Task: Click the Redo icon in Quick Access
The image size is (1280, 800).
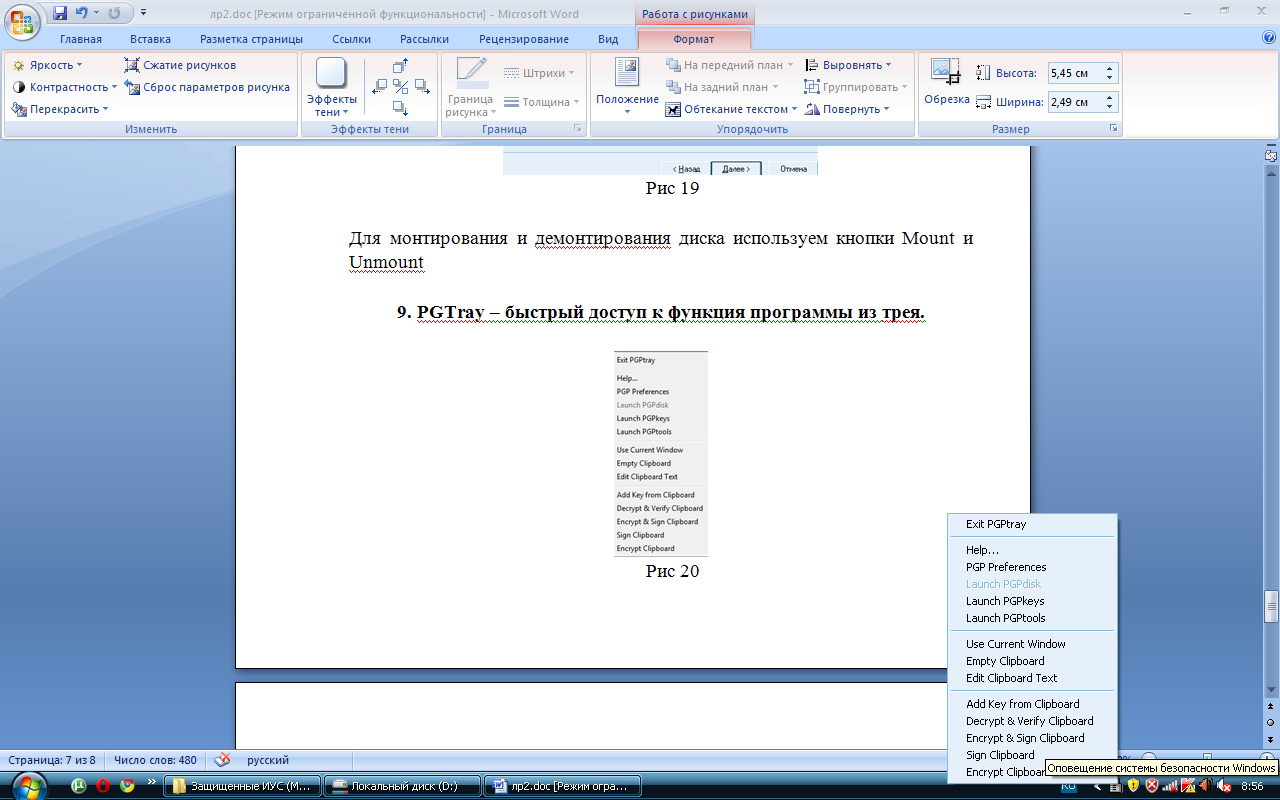Action: (113, 13)
